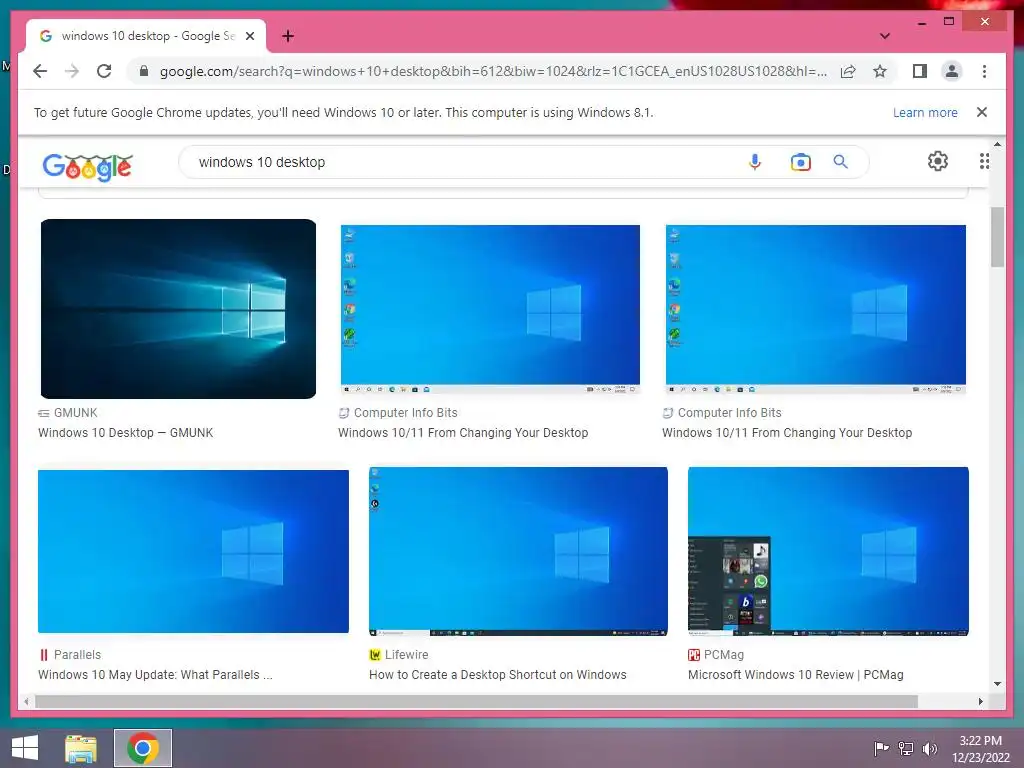Click the forward navigation arrow
Screen dimensions: 1024x768
pos(72,71)
